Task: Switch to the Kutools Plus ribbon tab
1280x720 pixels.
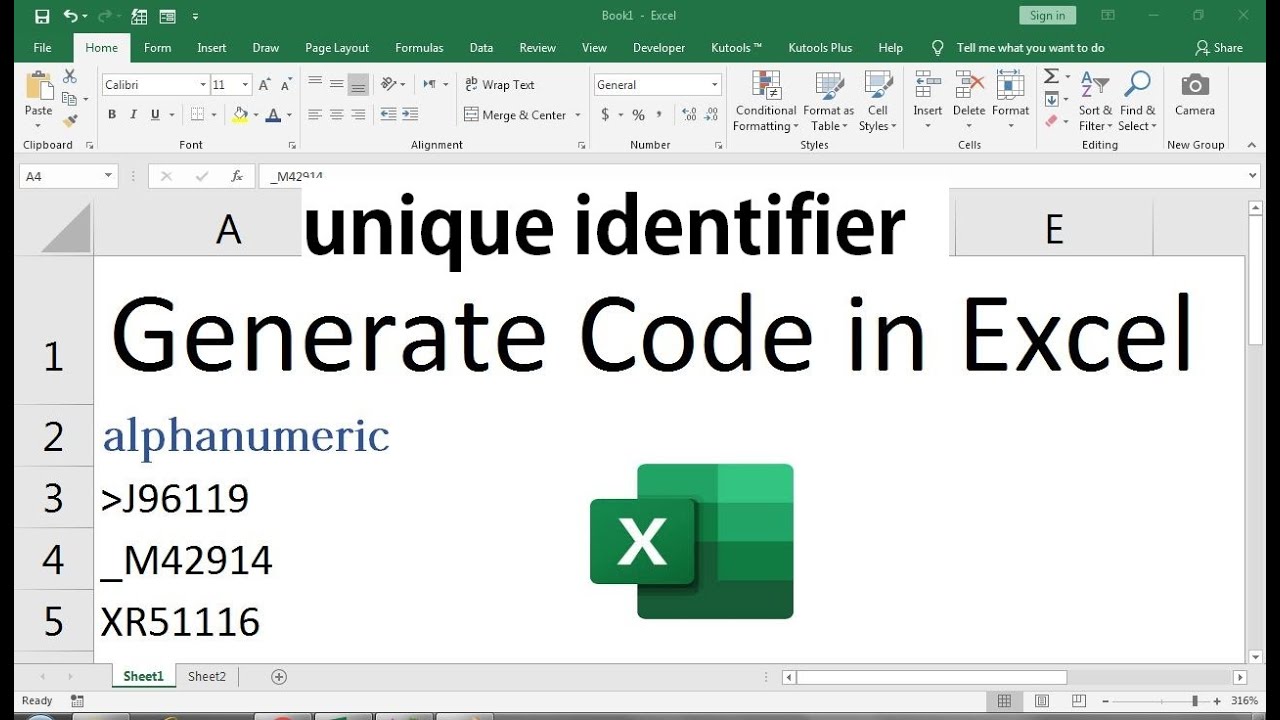Action: 820,47
